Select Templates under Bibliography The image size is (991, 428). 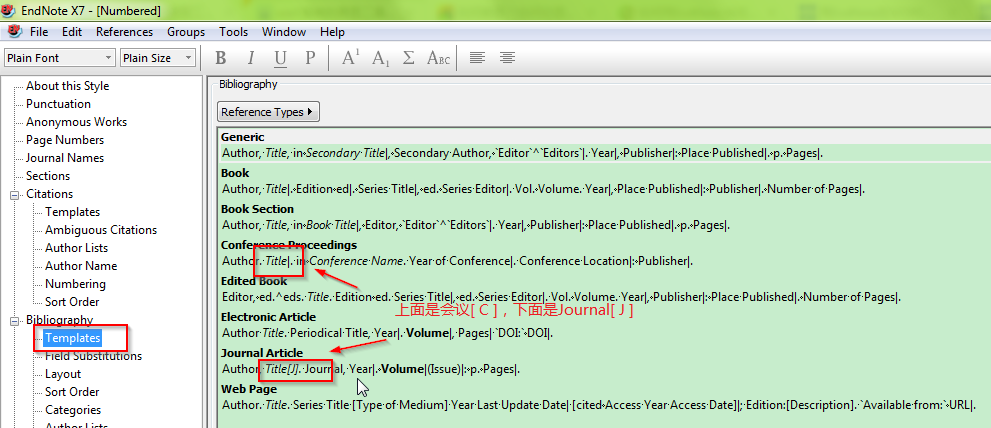click(x=72, y=338)
